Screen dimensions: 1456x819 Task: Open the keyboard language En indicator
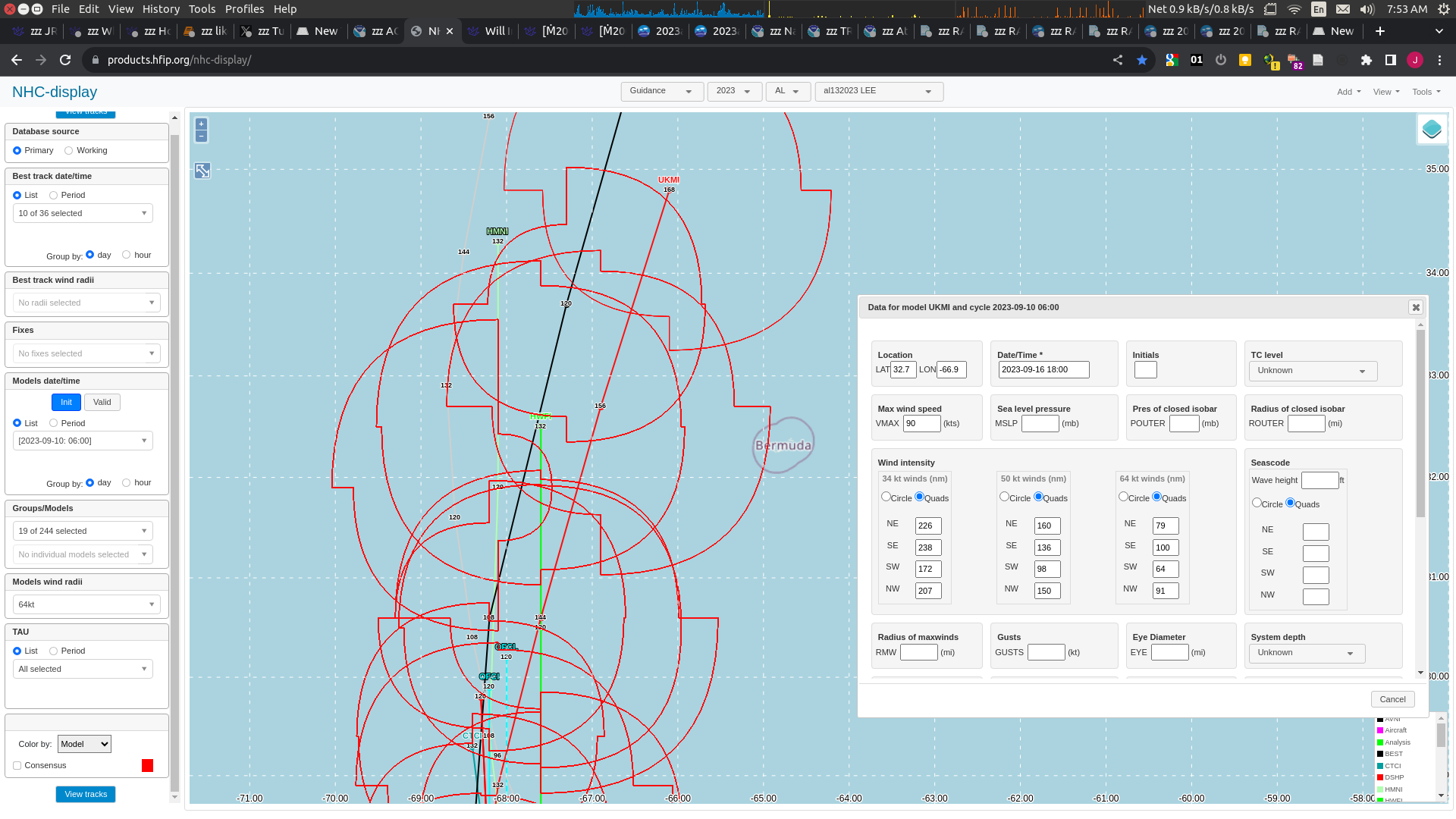(1319, 9)
